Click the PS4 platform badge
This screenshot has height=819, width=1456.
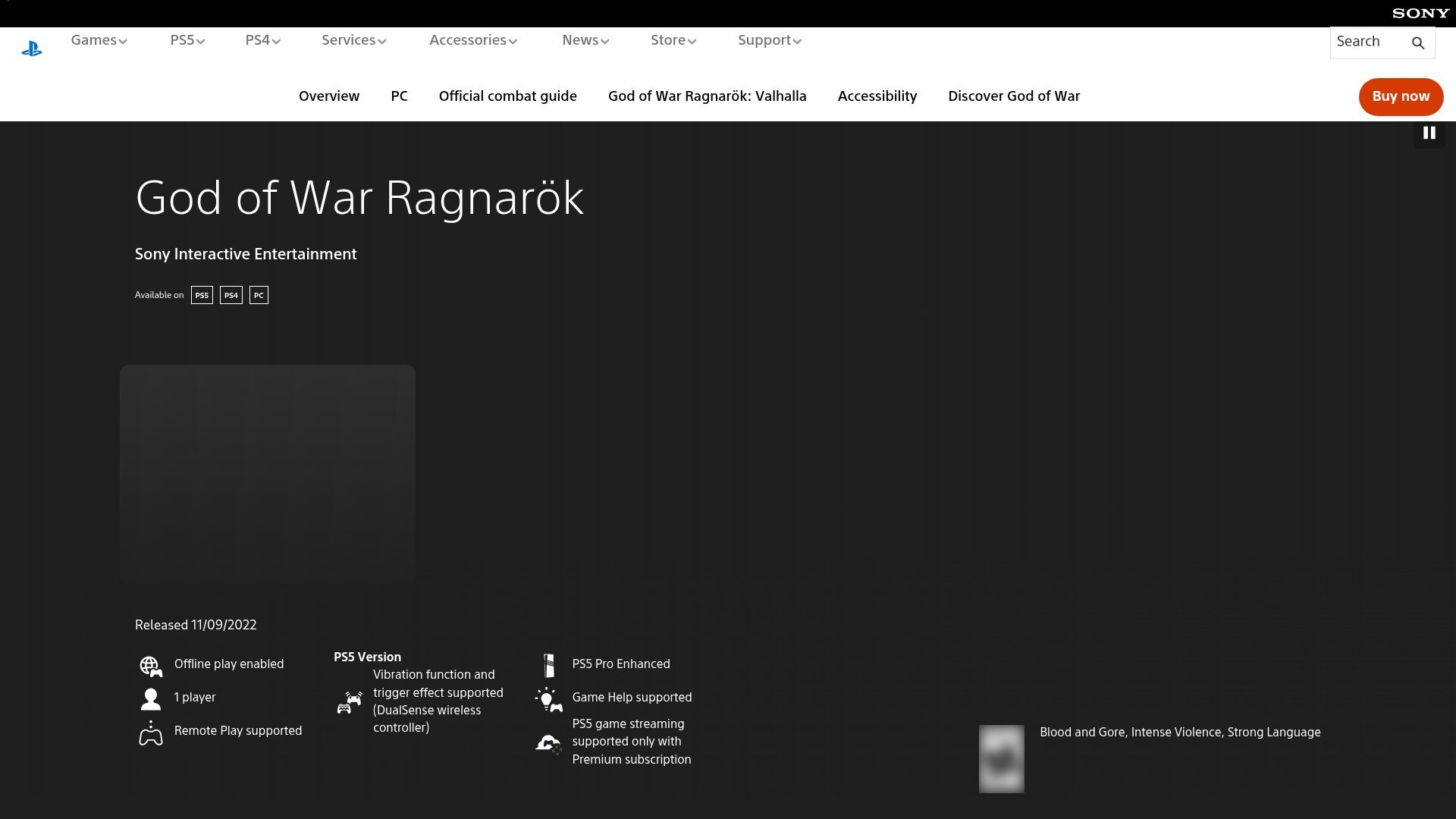pos(231,295)
